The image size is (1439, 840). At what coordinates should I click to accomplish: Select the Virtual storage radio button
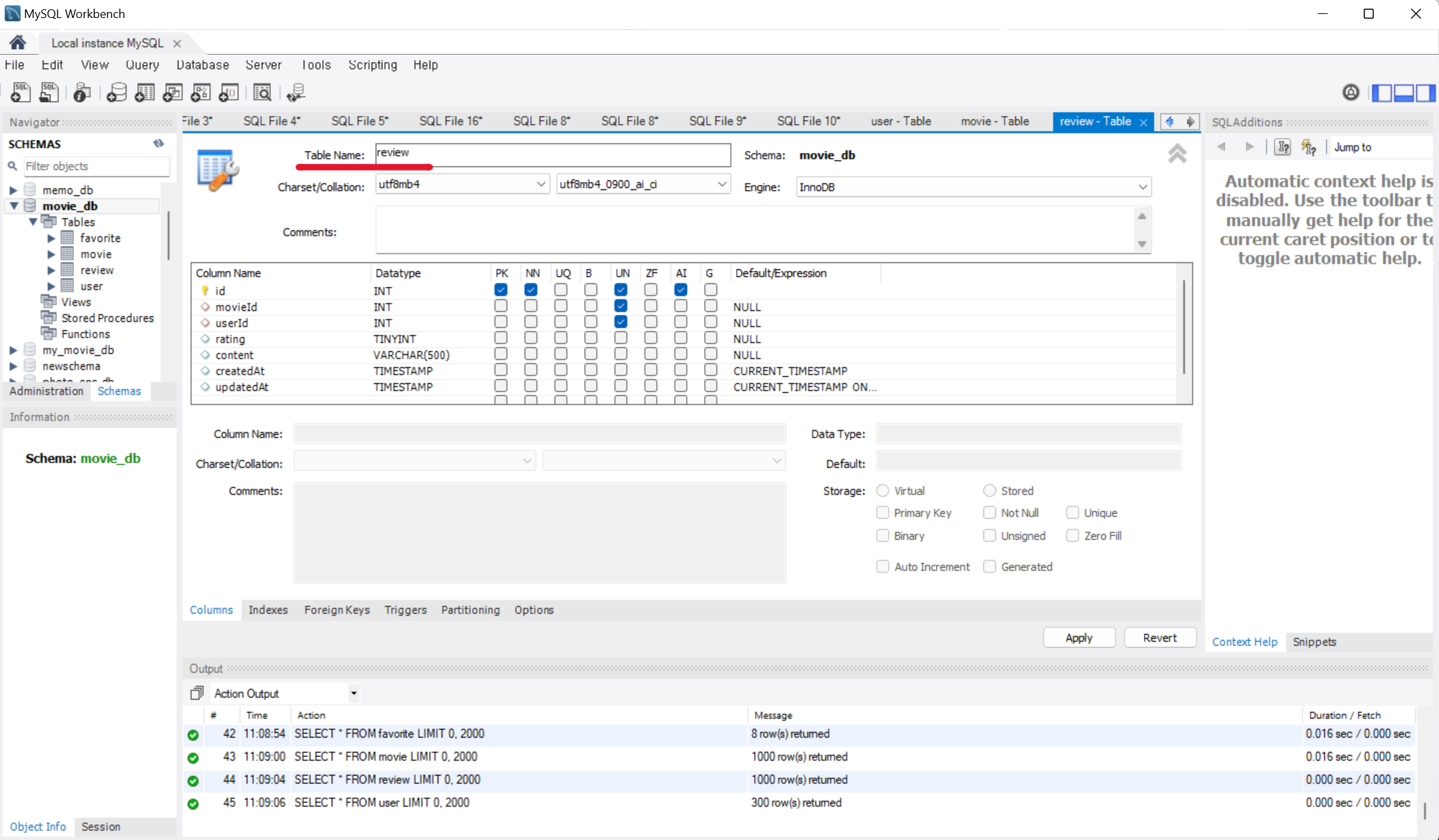click(x=883, y=490)
